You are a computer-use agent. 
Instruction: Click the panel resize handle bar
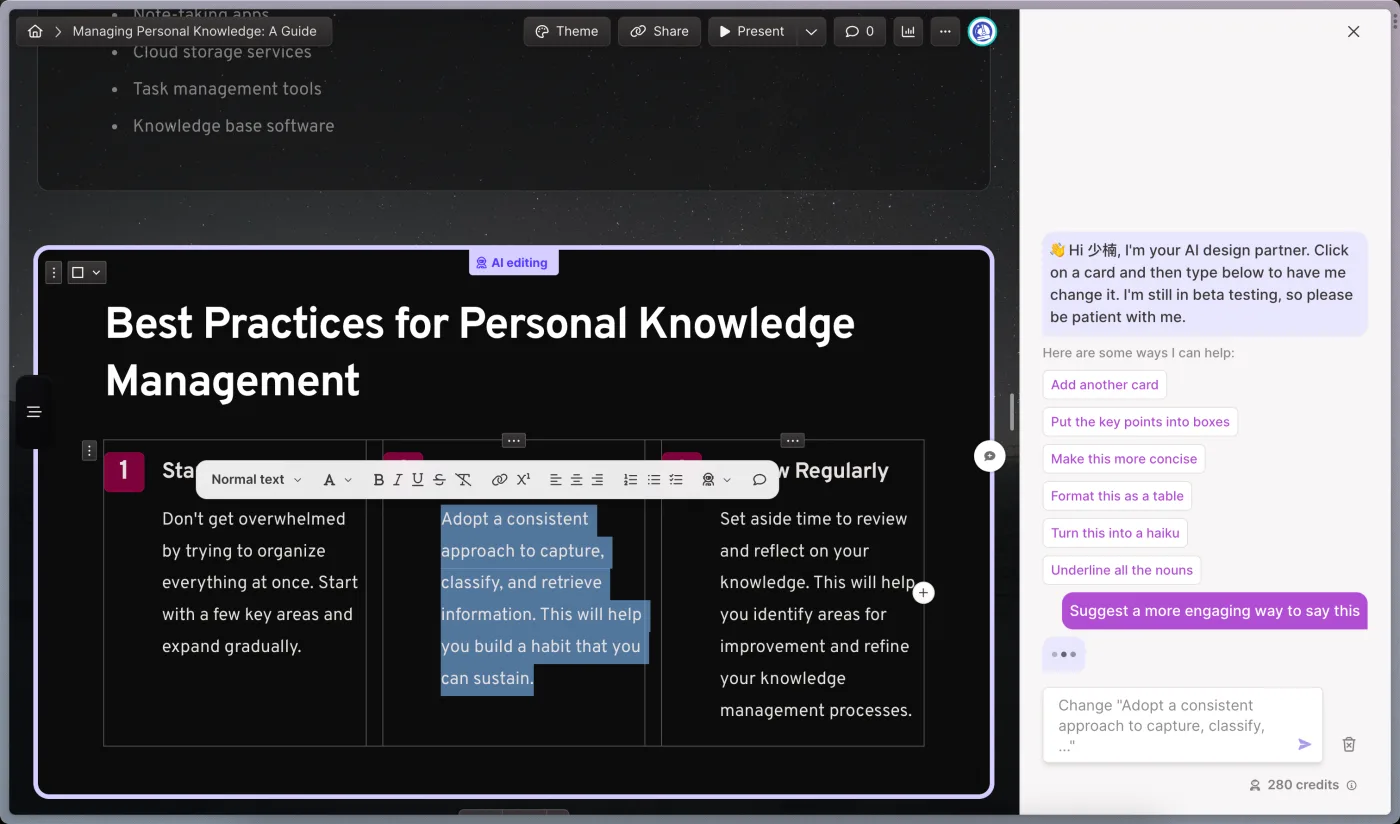[1012, 412]
